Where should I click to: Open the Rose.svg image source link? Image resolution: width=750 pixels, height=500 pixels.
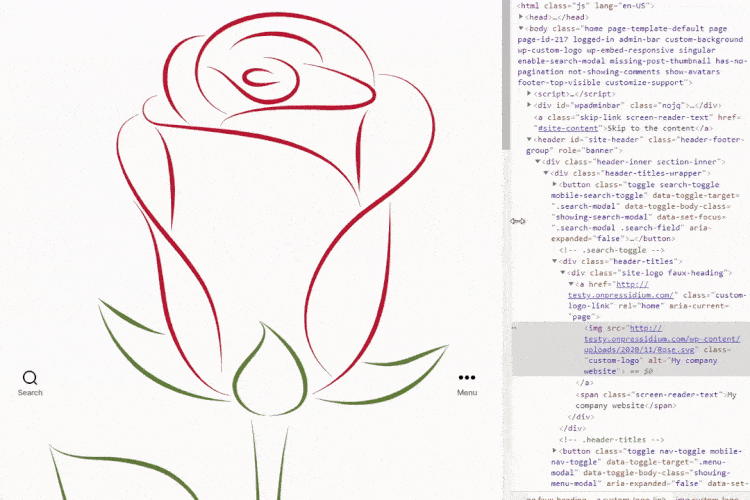pyautogui.click(x=662, y=339)
